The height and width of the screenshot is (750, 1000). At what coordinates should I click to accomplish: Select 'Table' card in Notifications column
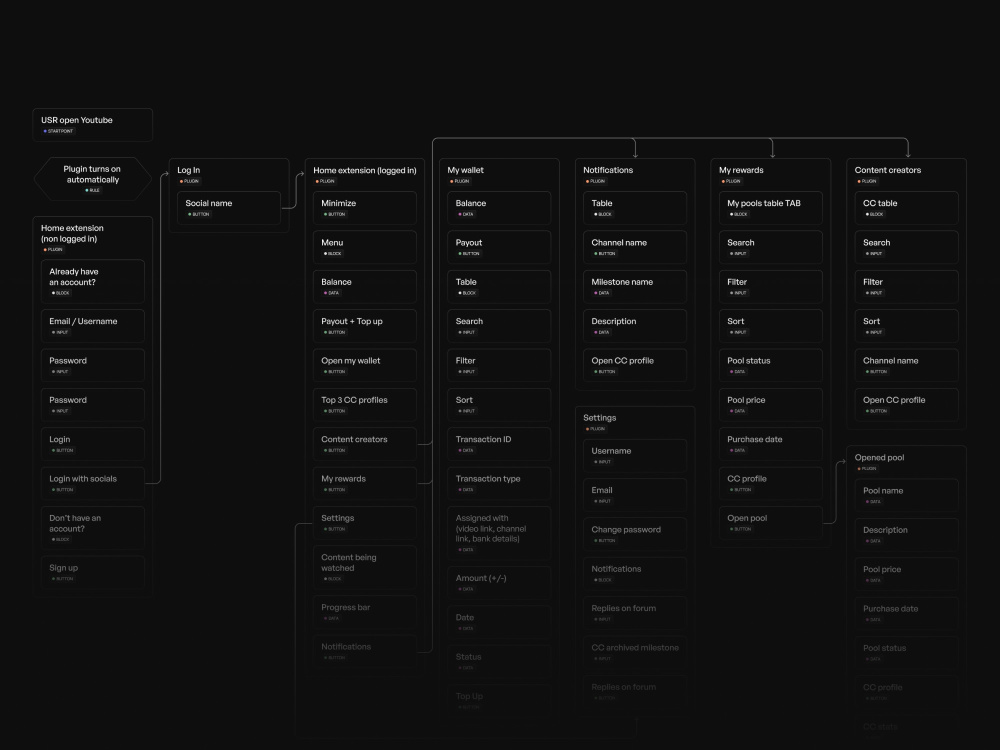coord(635,208)
